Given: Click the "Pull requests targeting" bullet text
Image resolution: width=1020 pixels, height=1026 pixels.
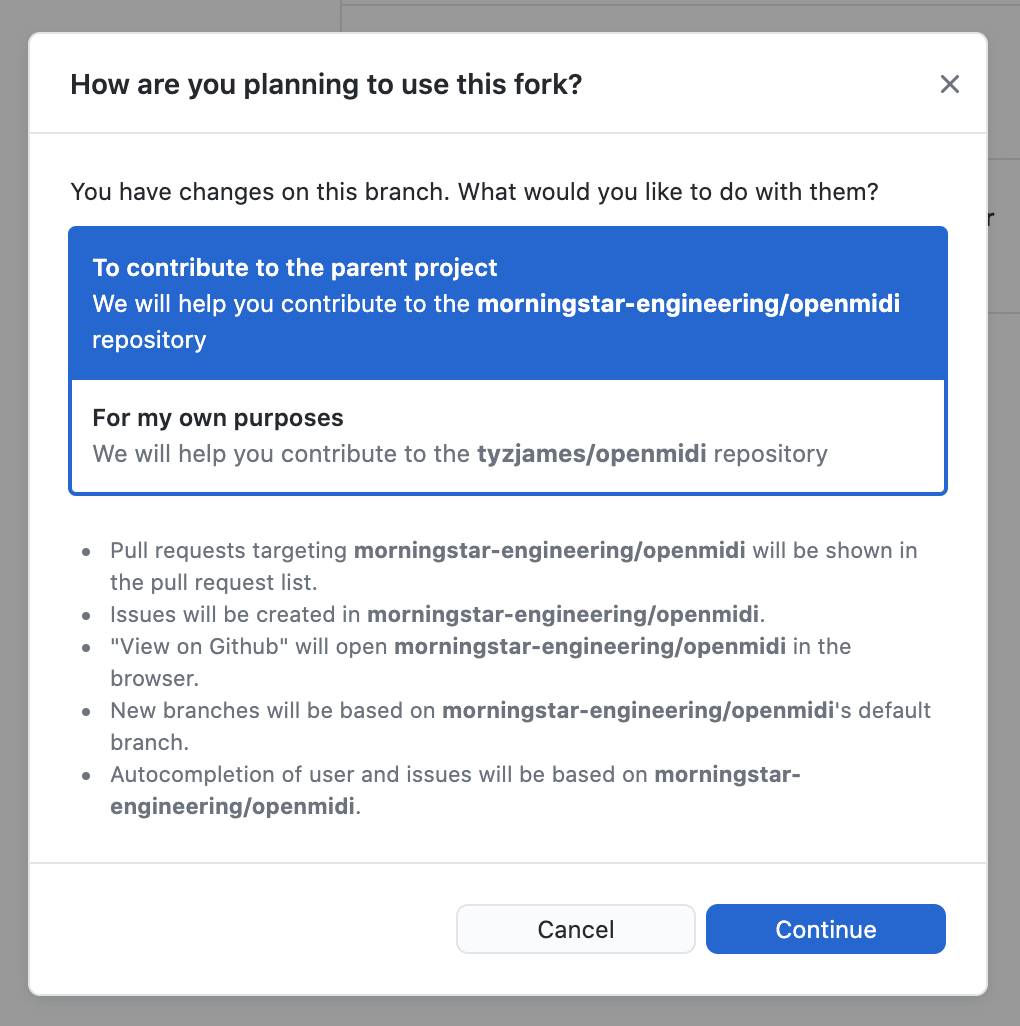Looking at the screenshot, I should [x=230, y=550].
